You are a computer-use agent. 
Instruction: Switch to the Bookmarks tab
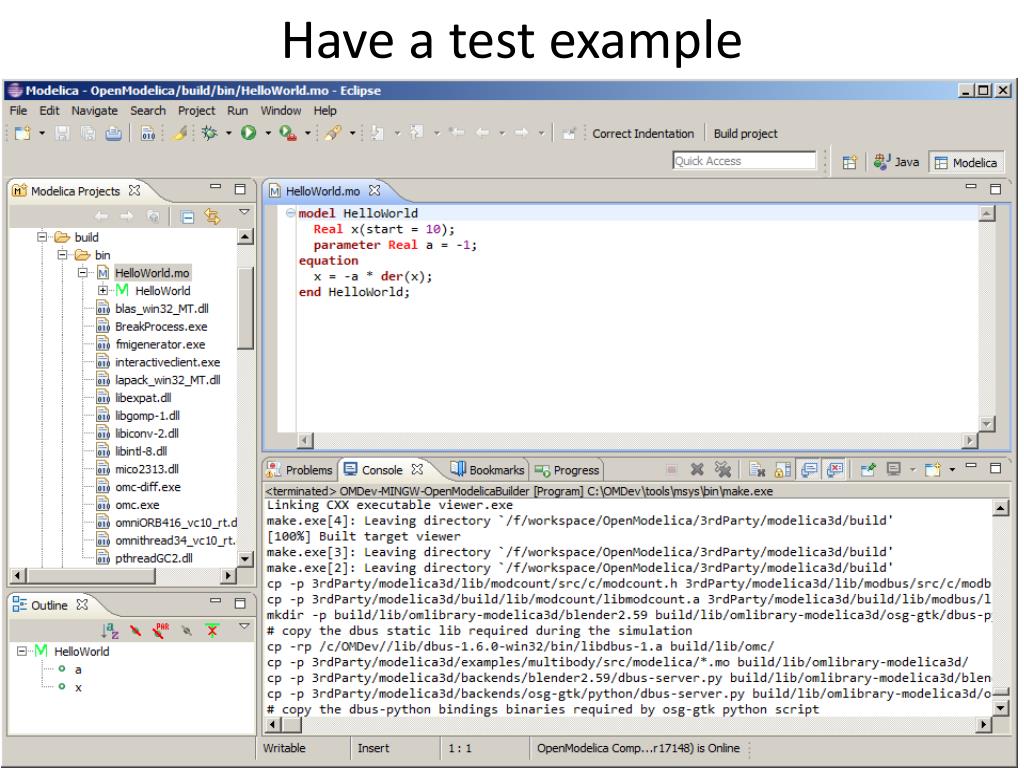487,470
